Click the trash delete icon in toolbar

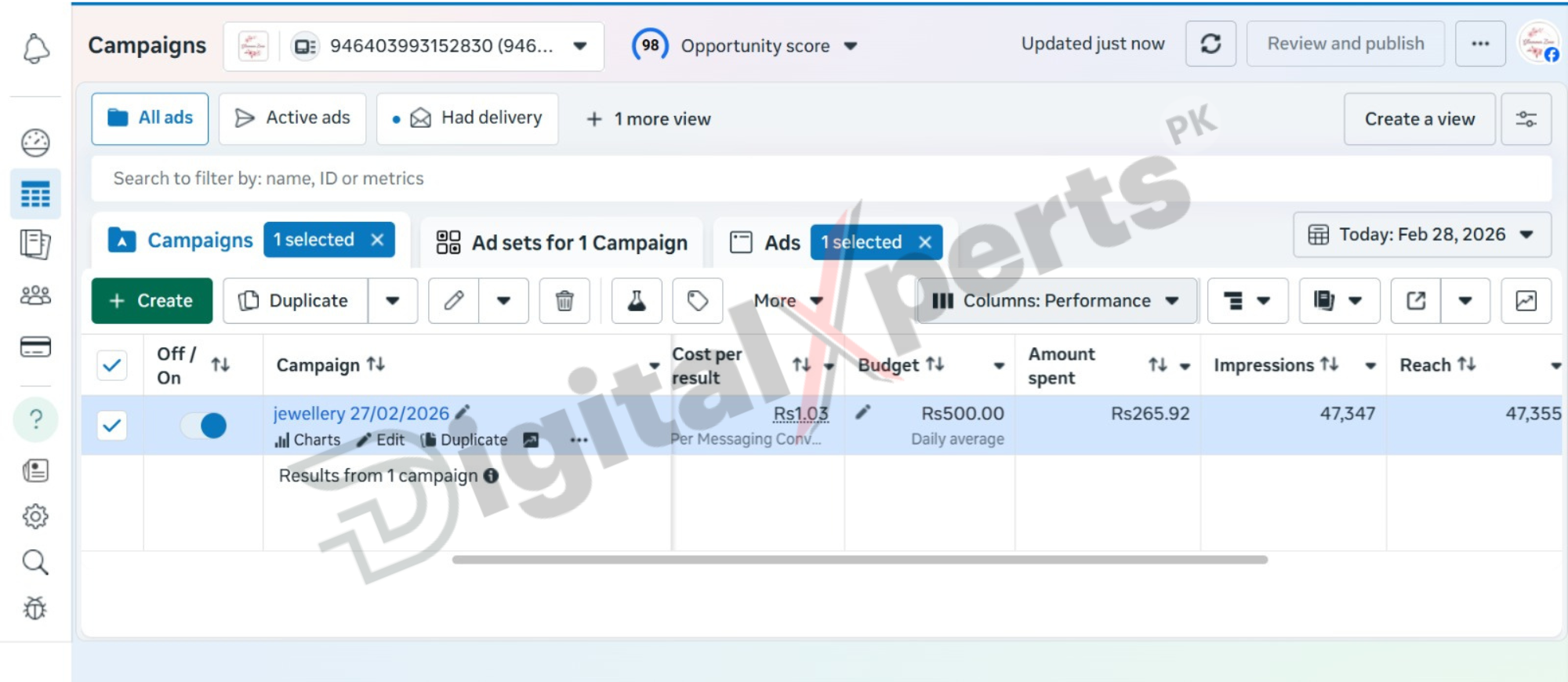coord(564,301)
